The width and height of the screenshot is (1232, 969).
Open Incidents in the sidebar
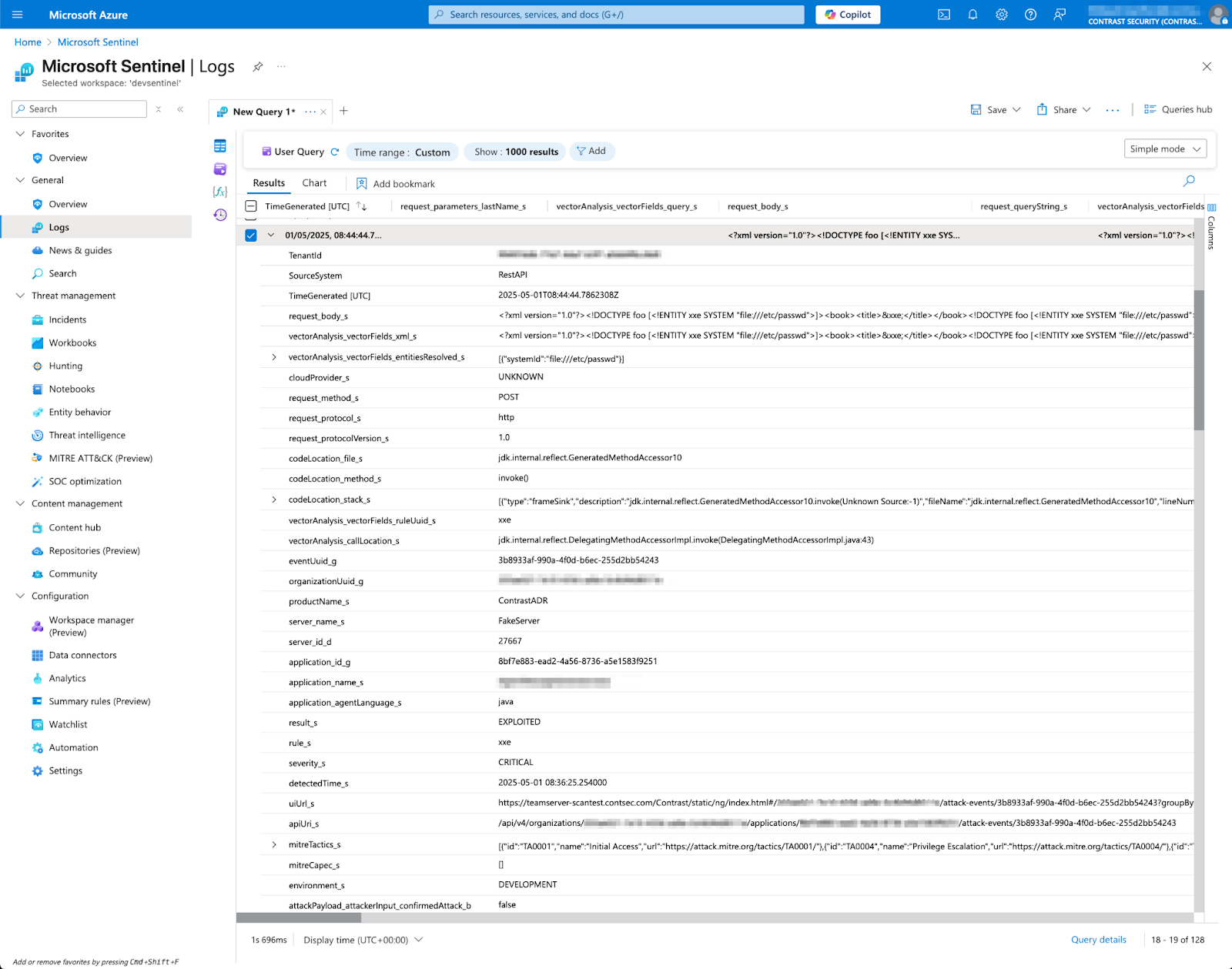point(68,319)
